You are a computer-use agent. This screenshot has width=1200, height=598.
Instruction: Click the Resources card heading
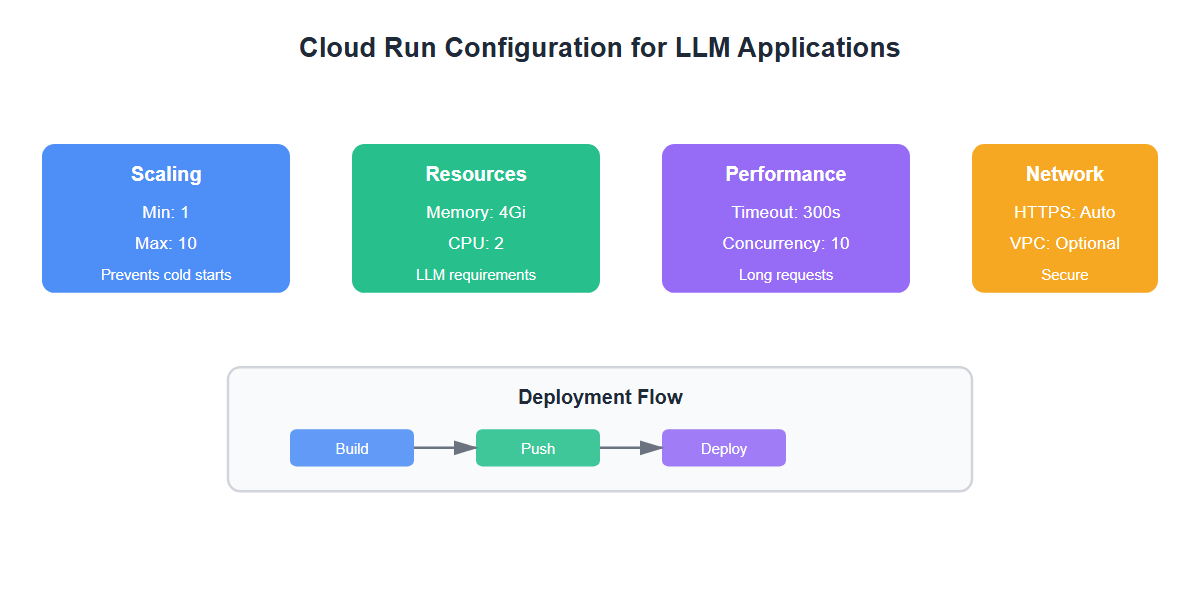pos(476,174)
